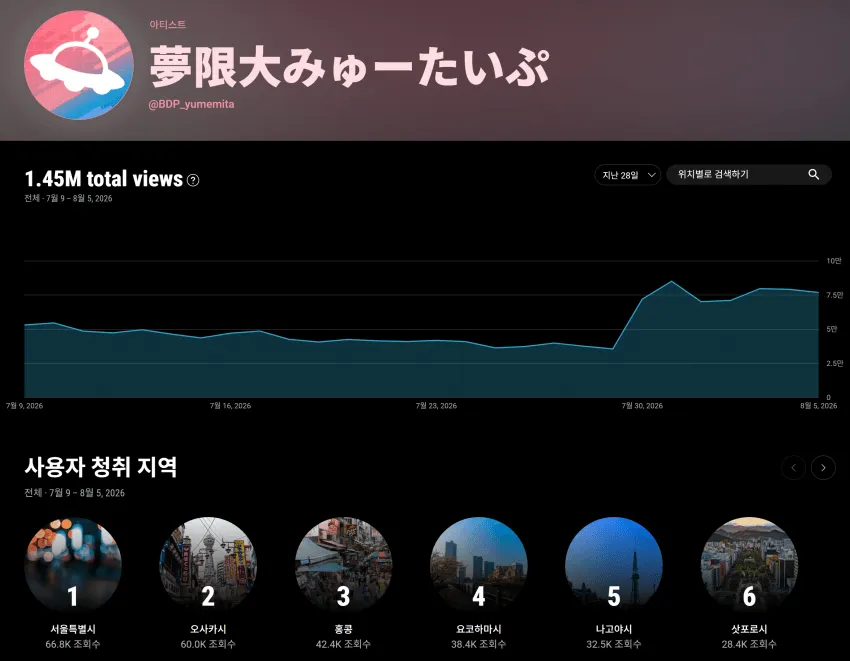Click the 7.5만 y-axis label
The image size is (850, 661).
coord(835,295)
